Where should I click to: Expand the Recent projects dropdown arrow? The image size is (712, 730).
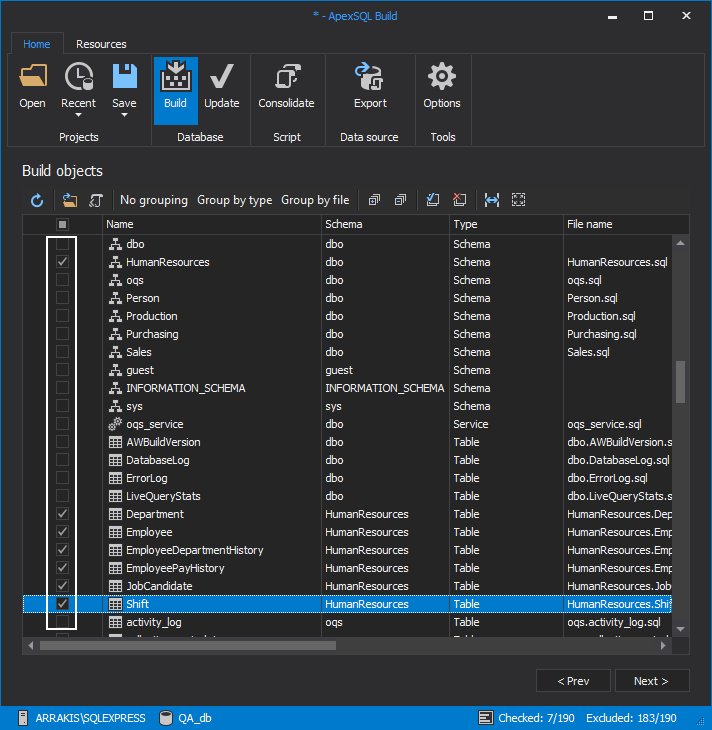pyautogui.click(x=78, y=115)
